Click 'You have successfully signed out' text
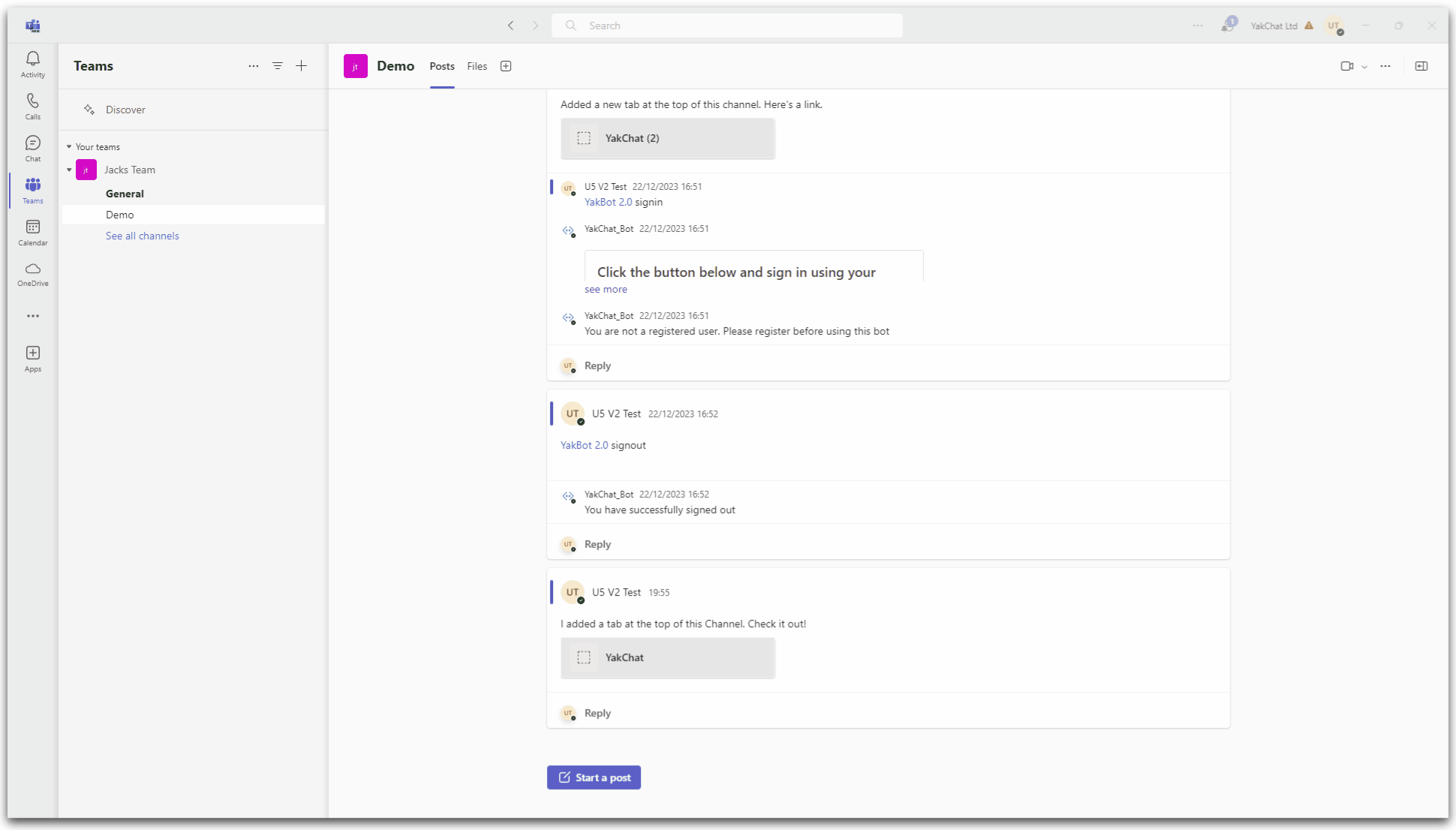 pyautogui.click(x=660, y=510)
